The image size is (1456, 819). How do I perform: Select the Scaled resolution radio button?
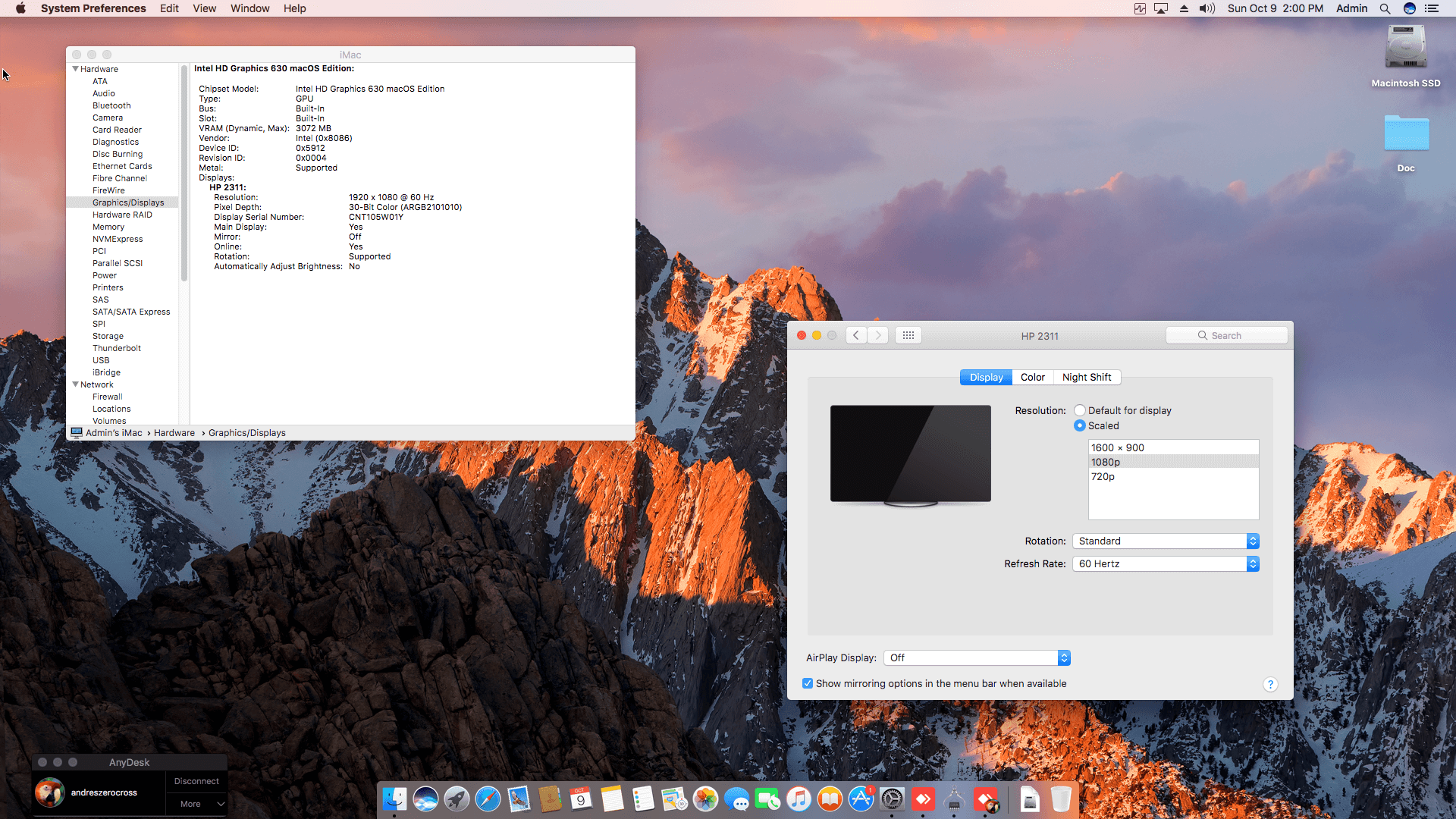1080,425
